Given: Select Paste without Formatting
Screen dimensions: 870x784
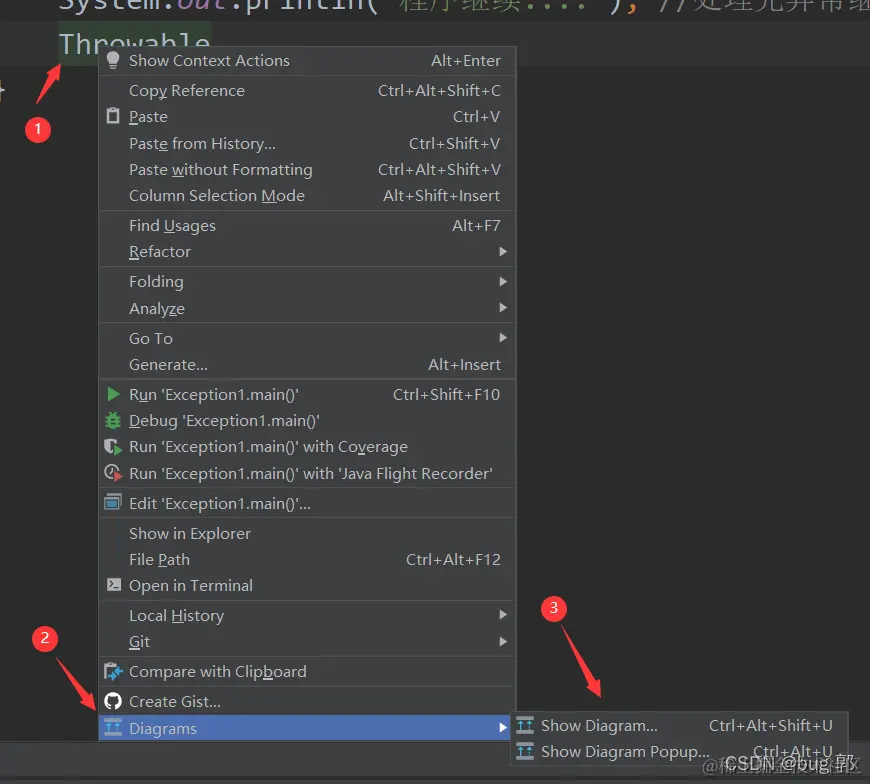Looking at the screenshot, I should 307,169.
